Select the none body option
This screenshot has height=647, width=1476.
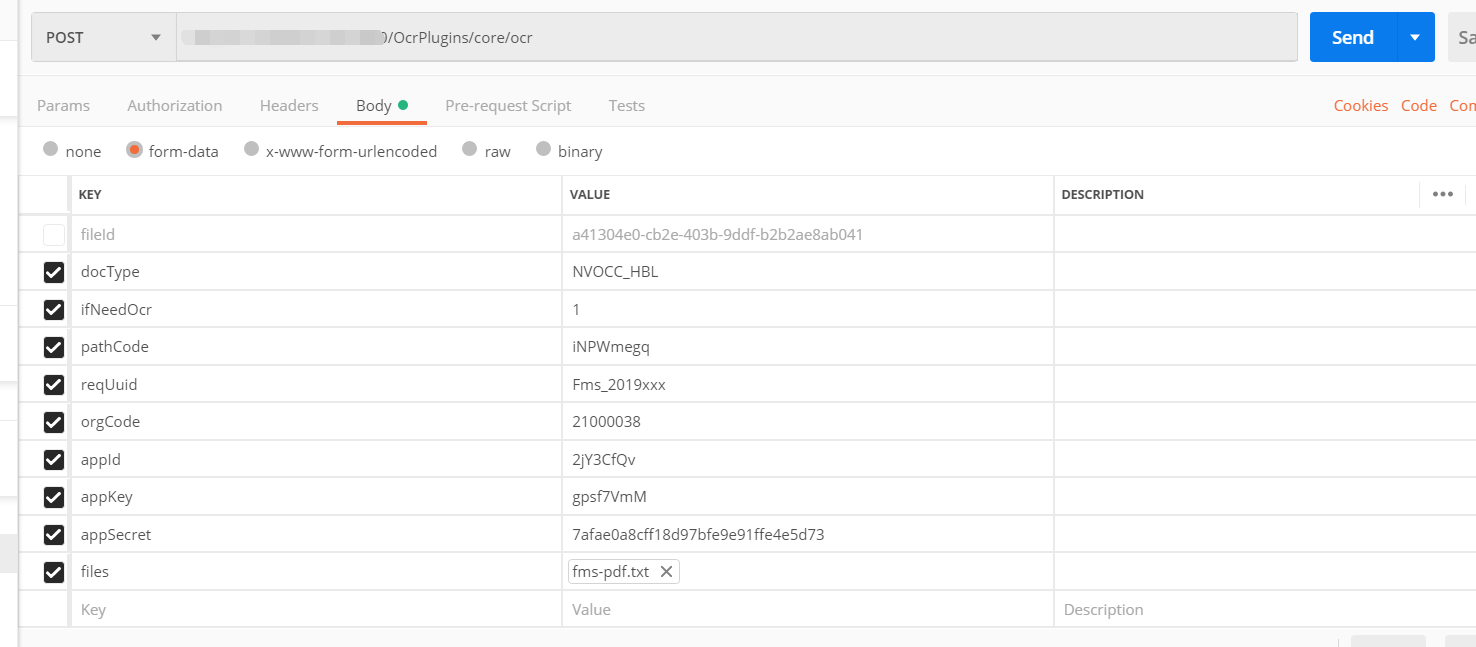[51, 150]
